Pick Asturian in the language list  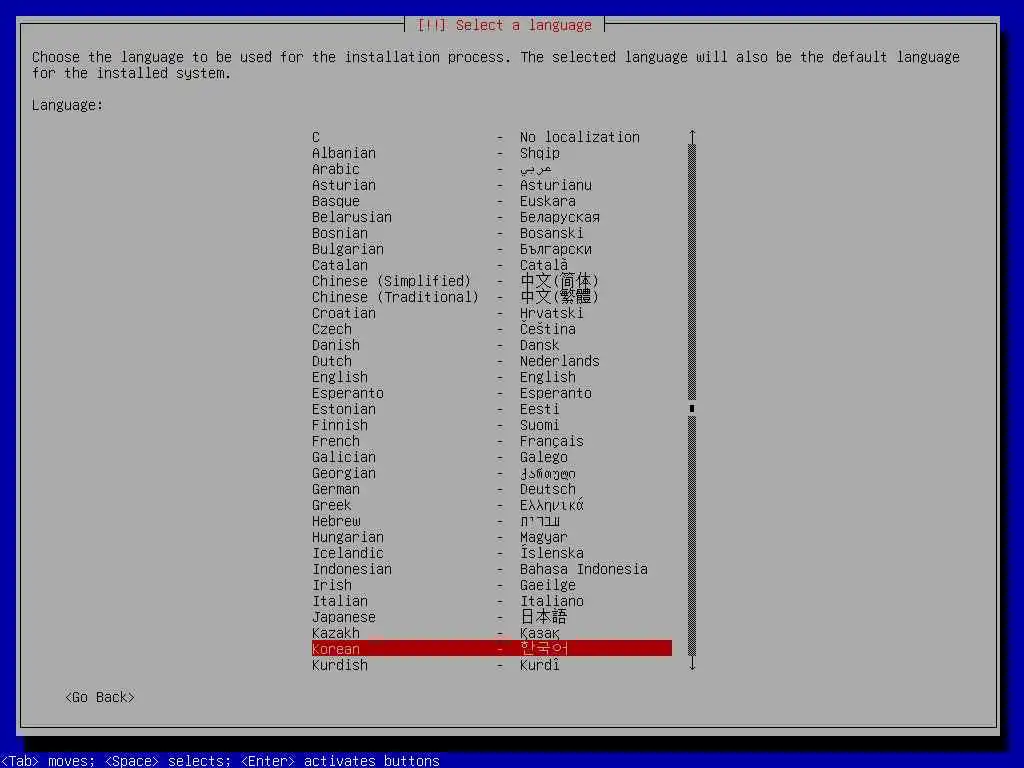tap(492, 185)
